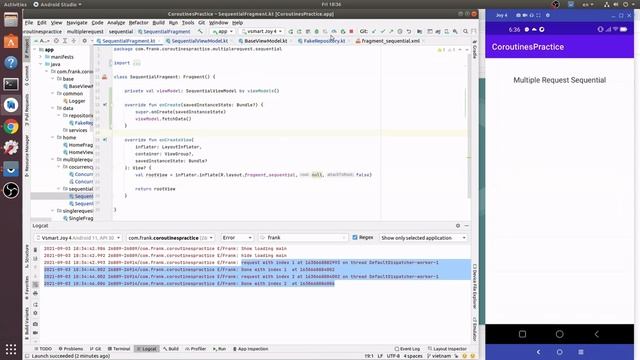This screenshot has height=360, width=640.
Task: Toggle Logcat soft-wrap icon in side strip
Action: [x=36, y=284]
